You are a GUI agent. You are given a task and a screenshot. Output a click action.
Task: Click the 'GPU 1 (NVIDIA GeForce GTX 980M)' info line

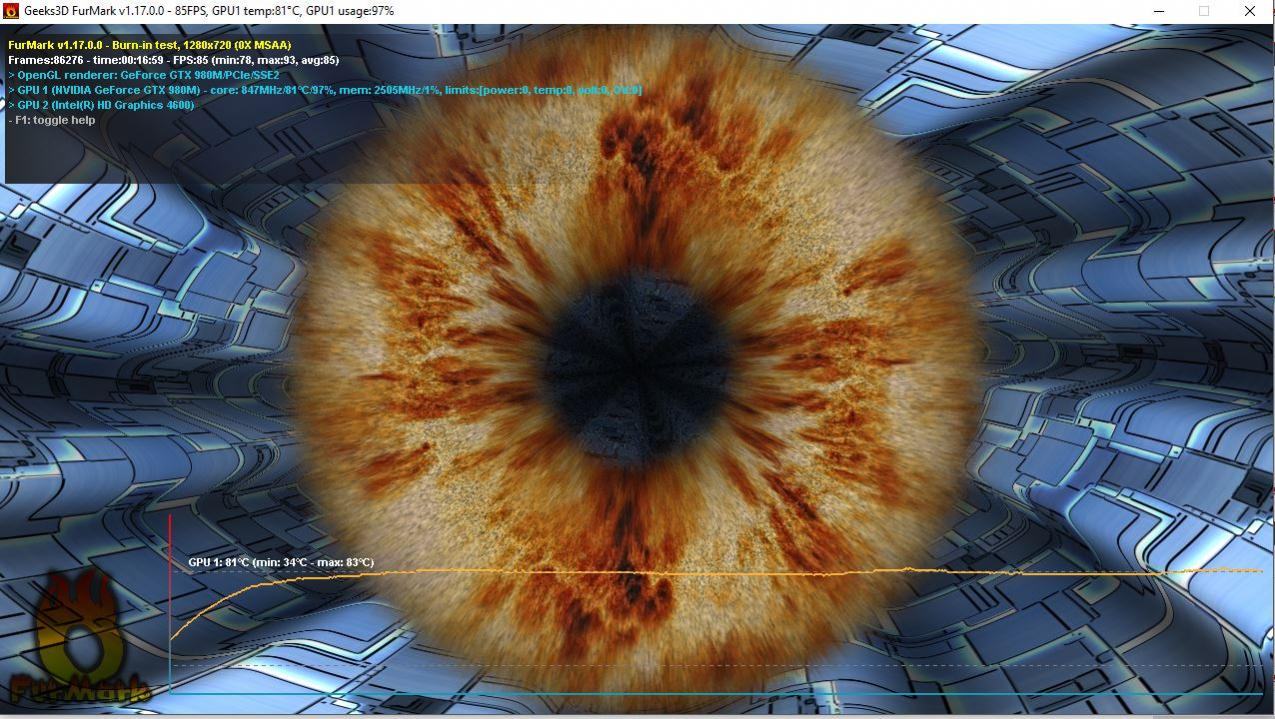coord(325,90)
